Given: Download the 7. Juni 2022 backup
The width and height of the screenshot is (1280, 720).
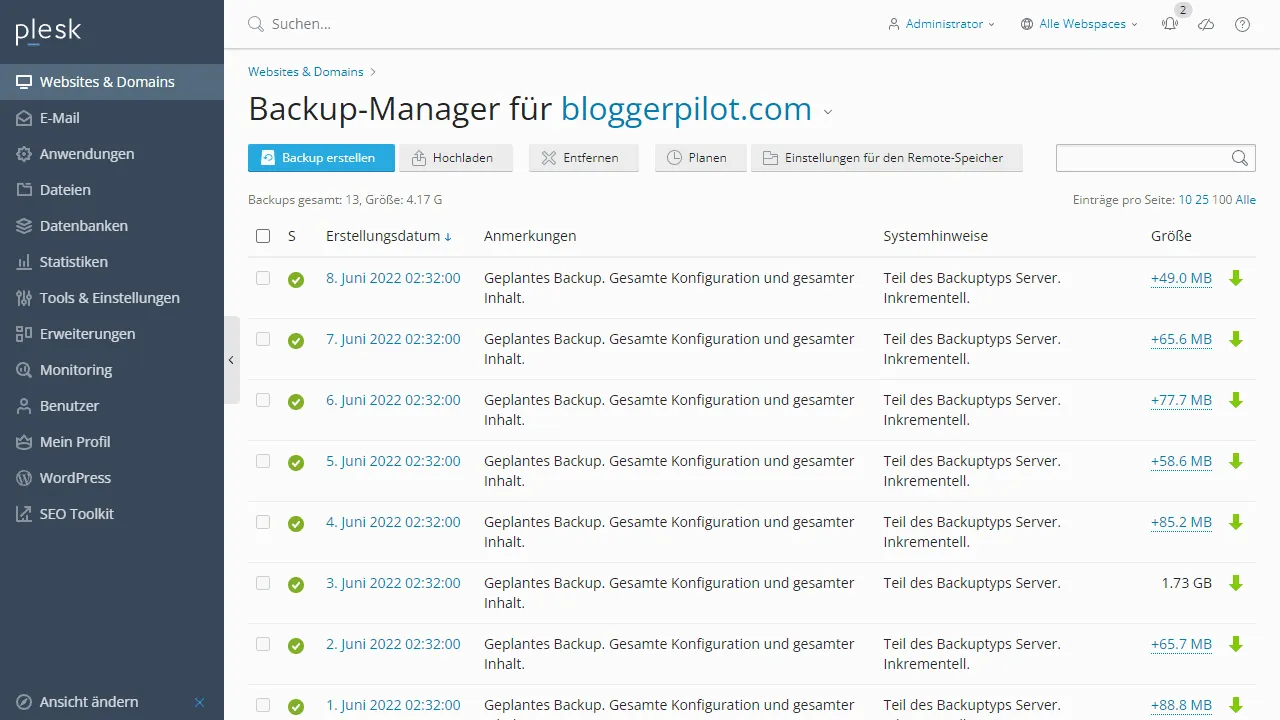Looking at the screenshot, I should [1236, 339].
